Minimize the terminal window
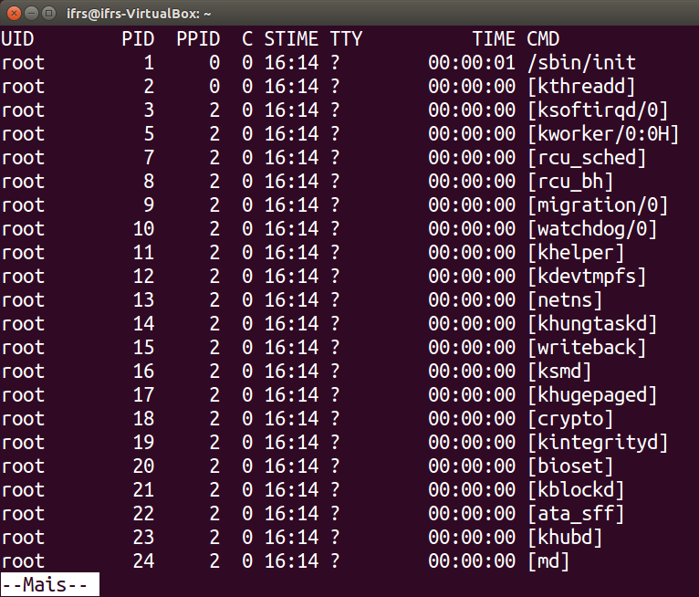The image size is (699, 597). tap(31, 13)
